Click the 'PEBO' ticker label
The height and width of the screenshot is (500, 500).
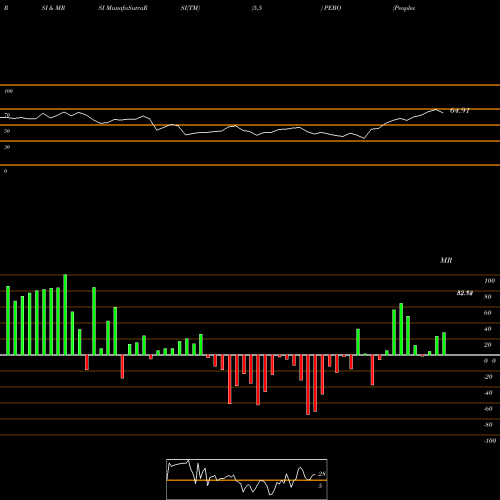332,8
